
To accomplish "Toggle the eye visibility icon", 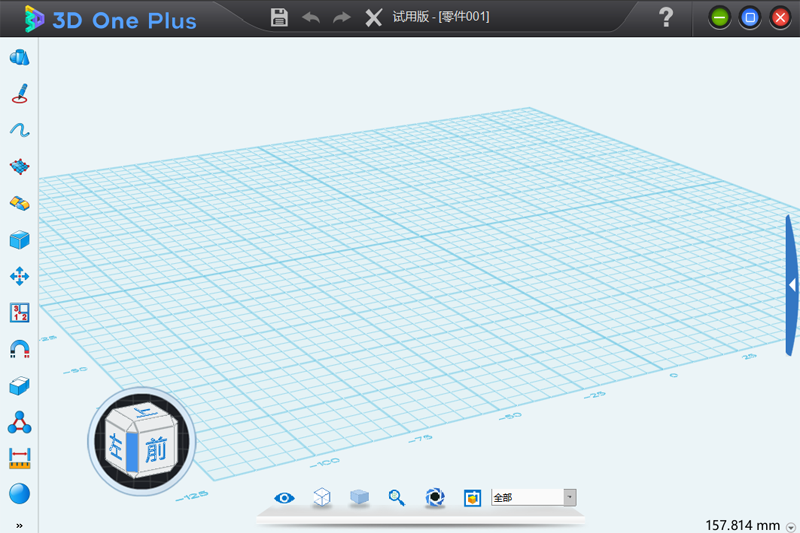I will click(x=285, y=497).
